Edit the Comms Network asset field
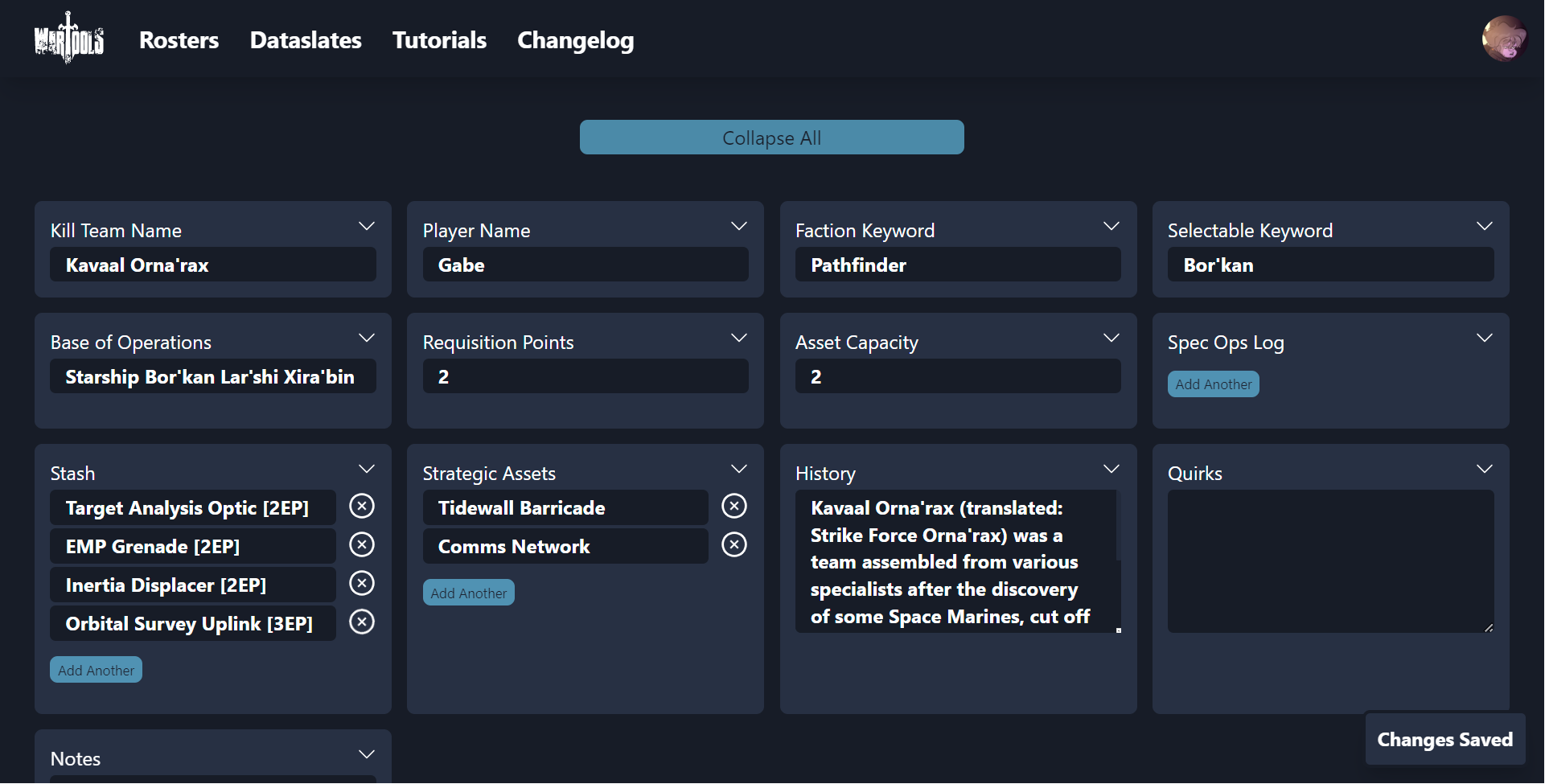 tap(565, 546)
